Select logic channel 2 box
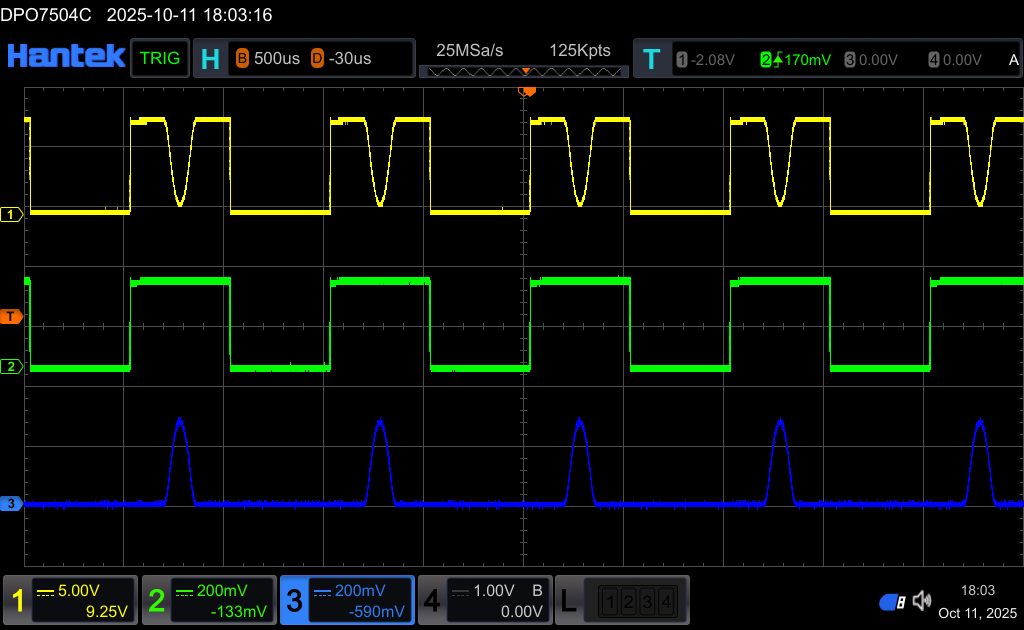Image resolution: width=1024 pixels, height=630 pixels. (x=629, y=601)
